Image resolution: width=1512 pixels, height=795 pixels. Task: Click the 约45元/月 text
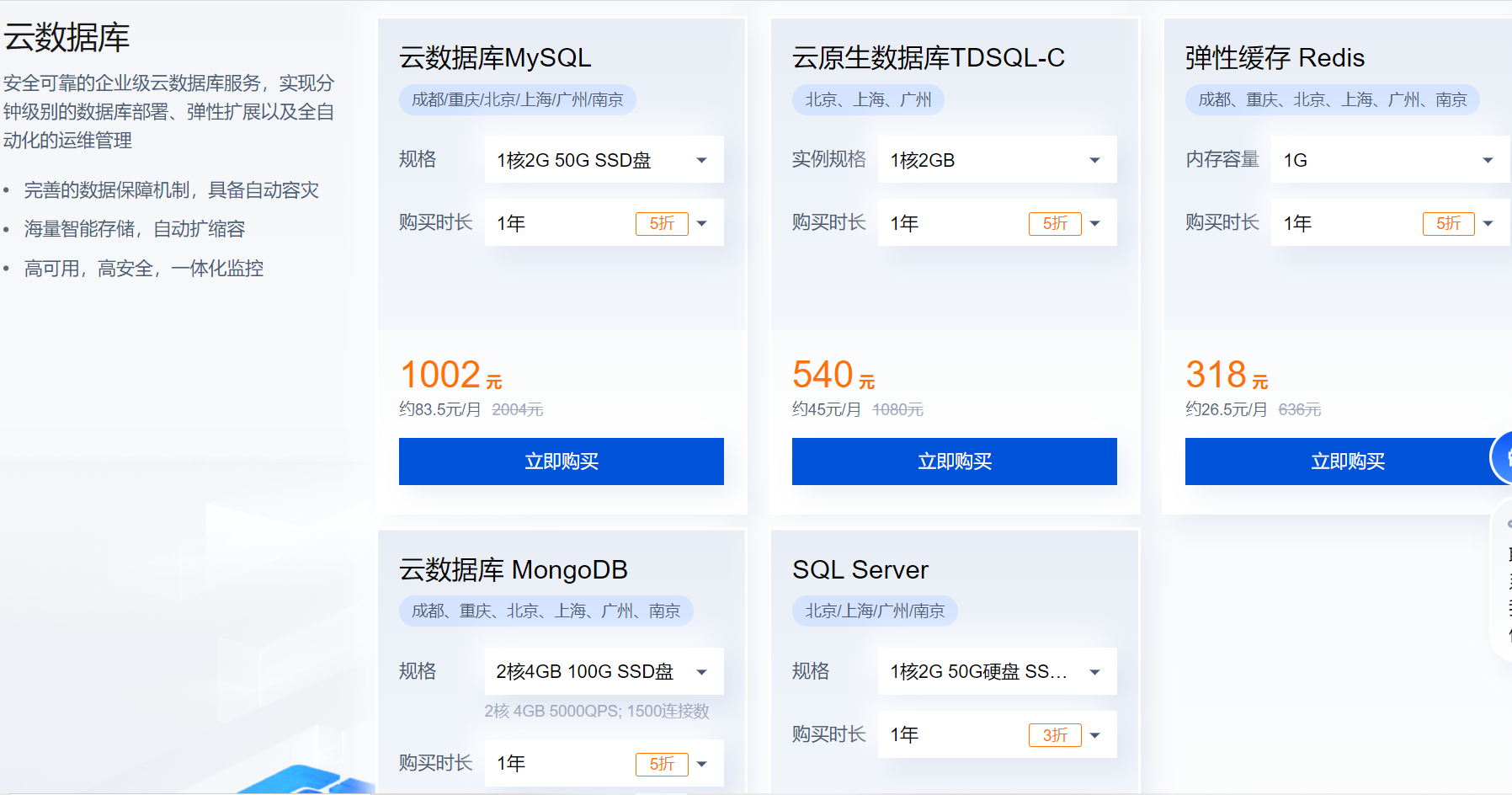click(x=827, y=409)
